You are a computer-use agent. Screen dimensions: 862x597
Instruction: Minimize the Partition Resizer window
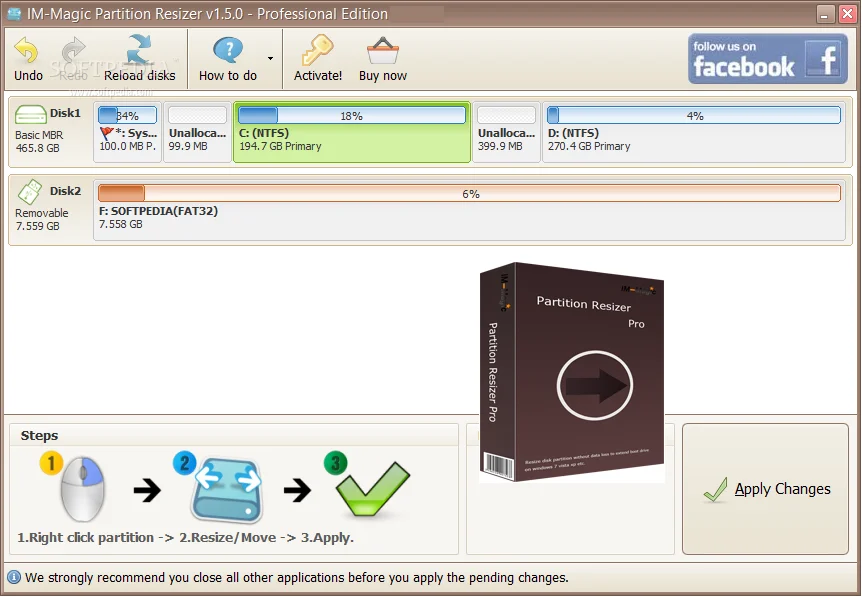coord(824,14)
